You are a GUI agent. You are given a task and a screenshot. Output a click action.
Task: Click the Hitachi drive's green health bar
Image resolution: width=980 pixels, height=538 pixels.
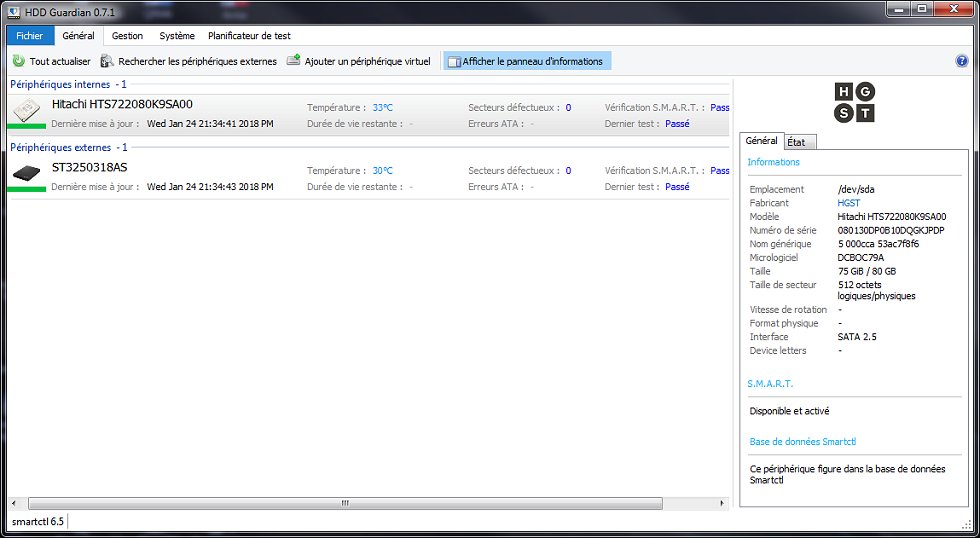(x=26, y=126)
